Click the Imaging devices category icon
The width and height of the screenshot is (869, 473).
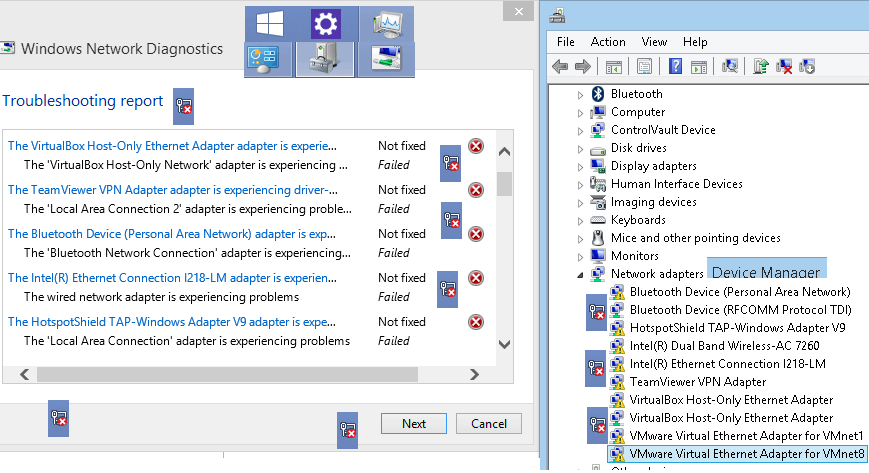[598, 202]
